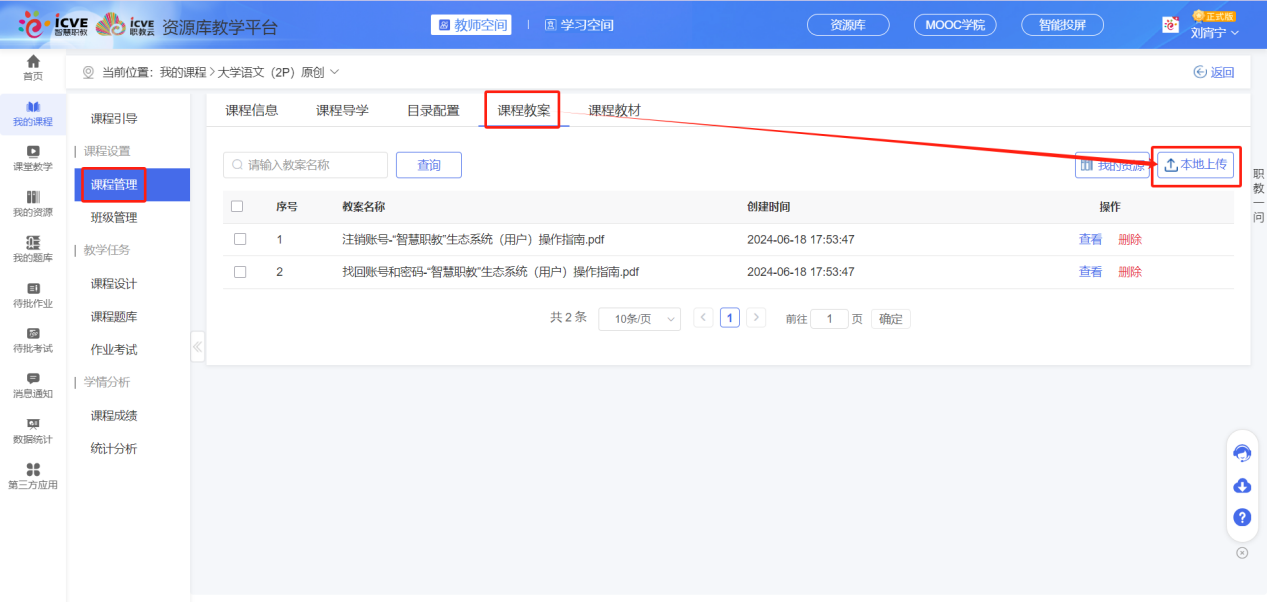Launch 第三方应用 sidebar icon

click(x=32, y=478)
